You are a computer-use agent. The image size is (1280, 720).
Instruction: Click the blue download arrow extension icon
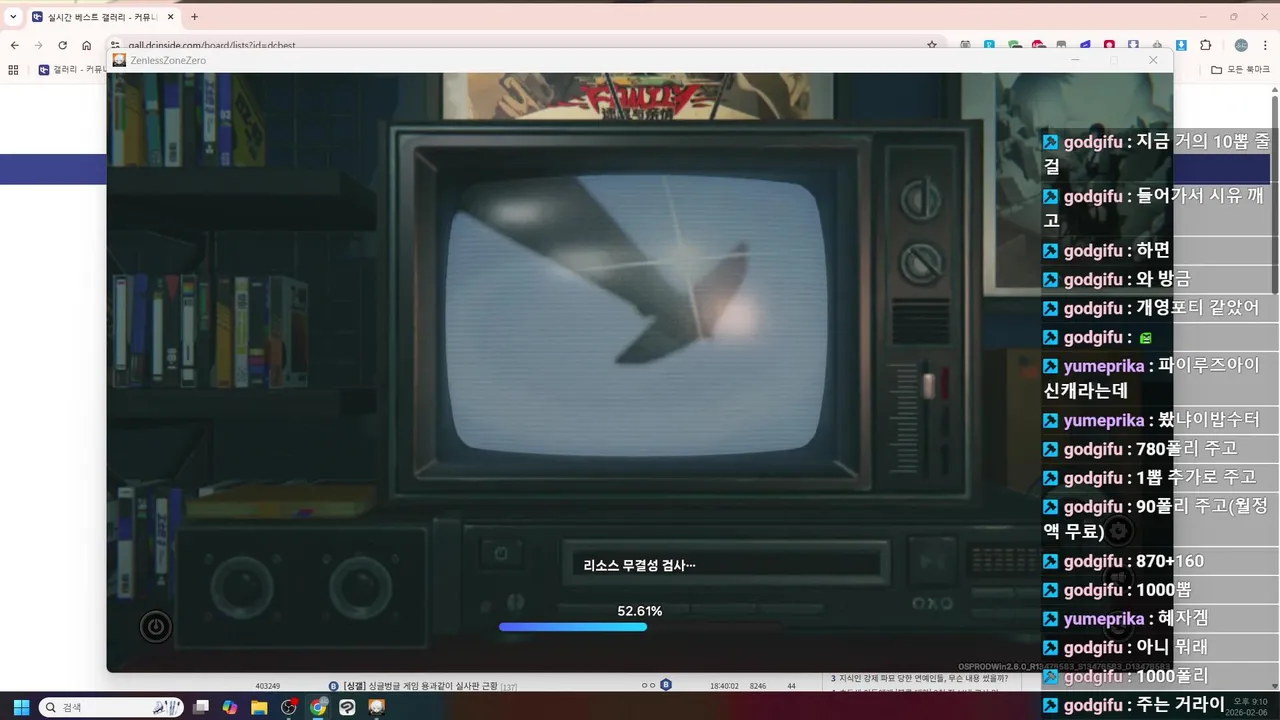[1181, 45]
